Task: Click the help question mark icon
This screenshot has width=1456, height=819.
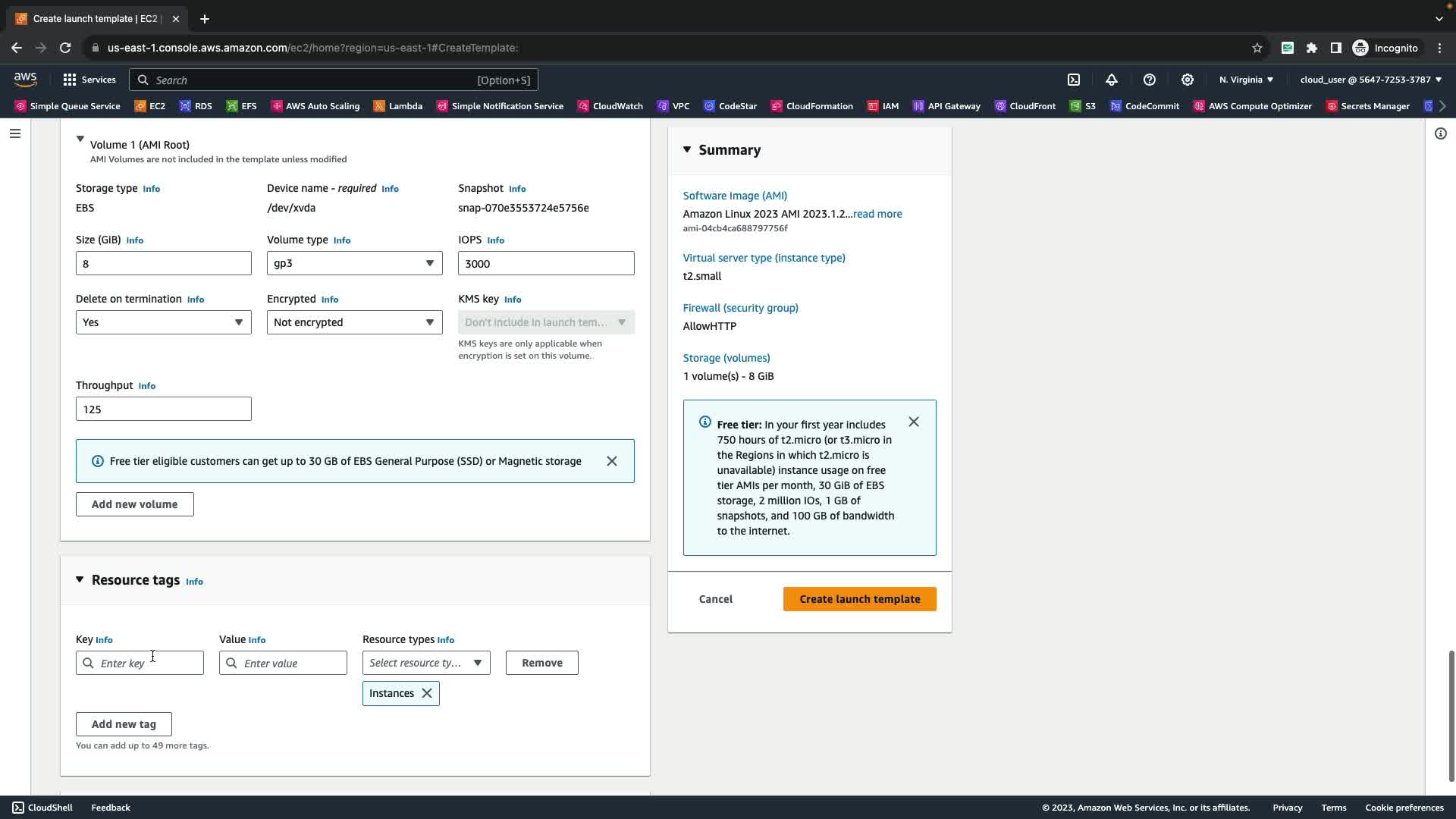Action: [x=1150, y=80]
